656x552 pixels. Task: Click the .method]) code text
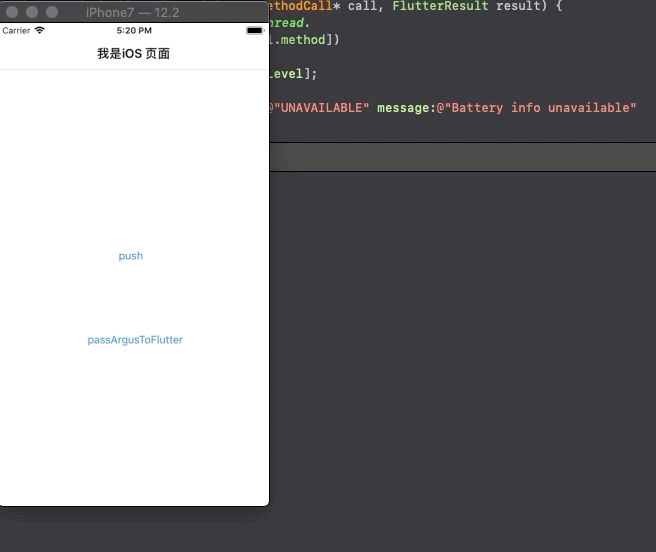click(305, 40)
